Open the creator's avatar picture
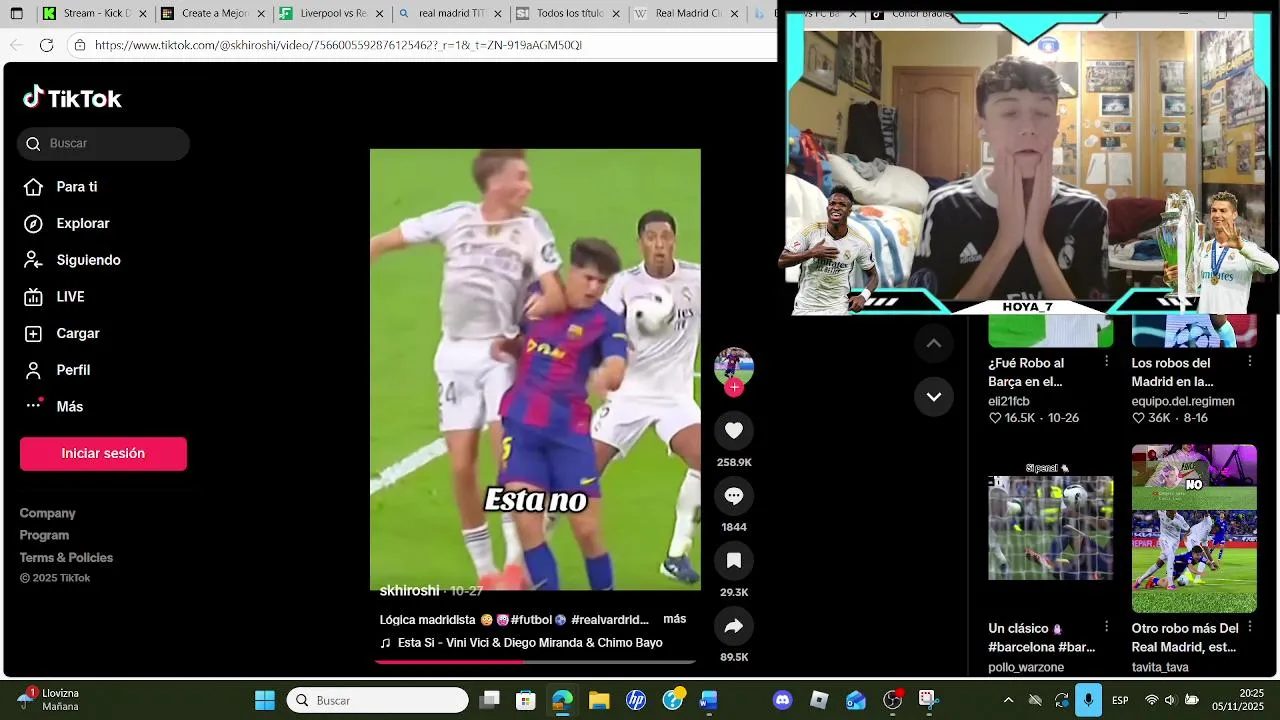 pos(734,366)
